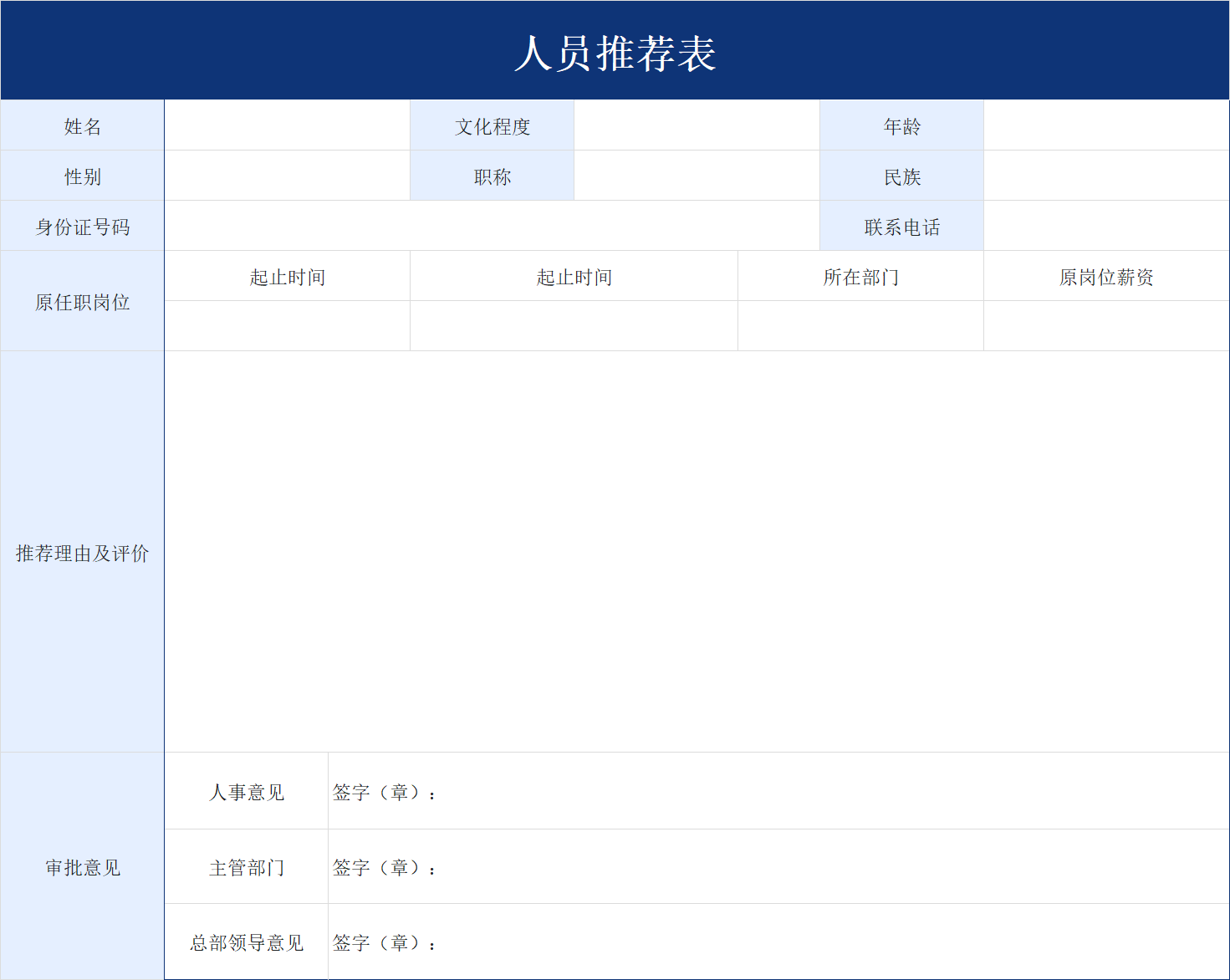Select the 主管部门 cell
1230x980 pixels.
(x=246, y=867)
